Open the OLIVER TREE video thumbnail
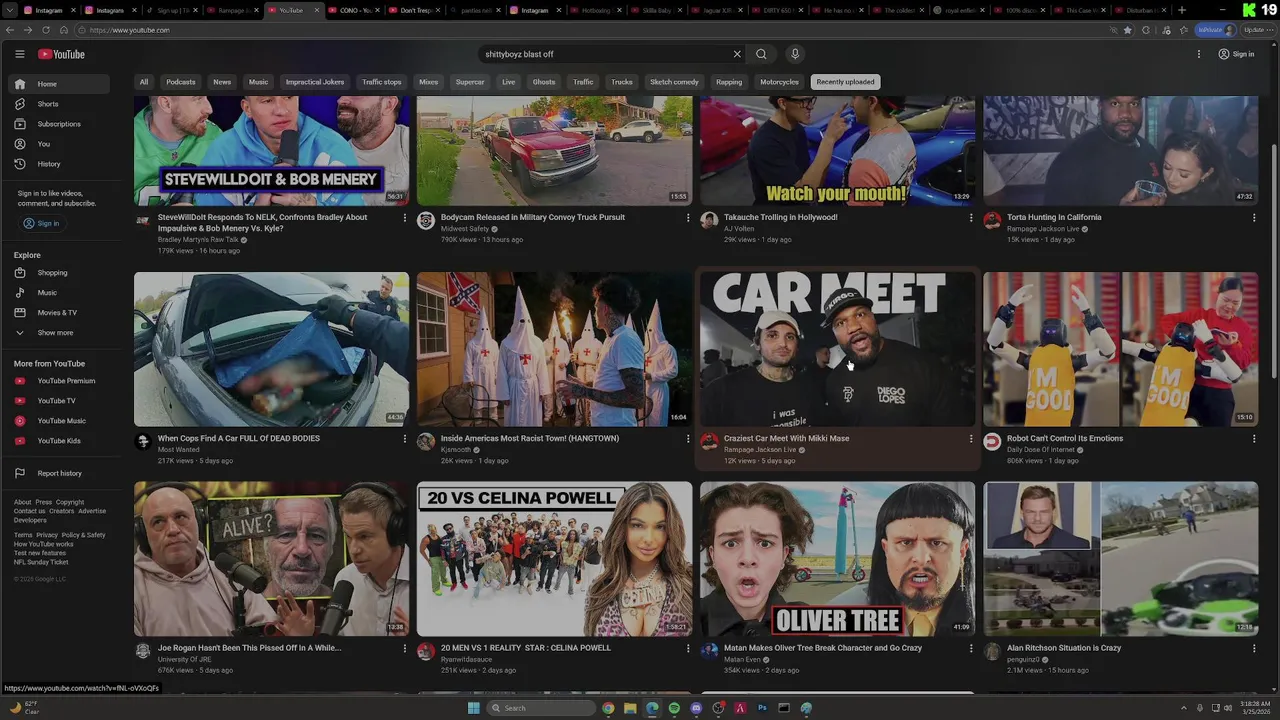Viewport: 1280px width, 720px height. 837,559
